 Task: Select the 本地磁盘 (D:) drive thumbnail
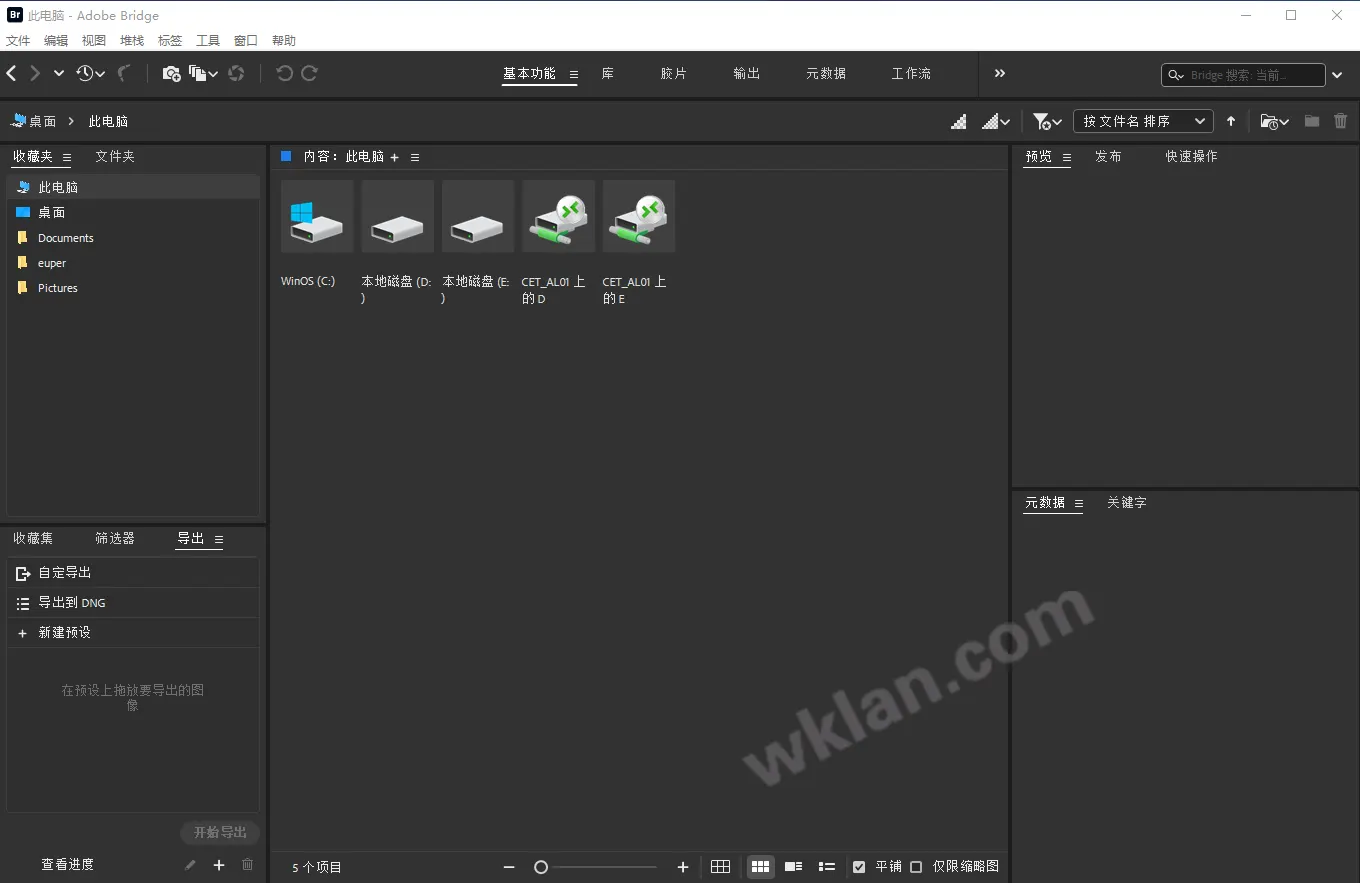pyautogui.click(x=397, y=216)
